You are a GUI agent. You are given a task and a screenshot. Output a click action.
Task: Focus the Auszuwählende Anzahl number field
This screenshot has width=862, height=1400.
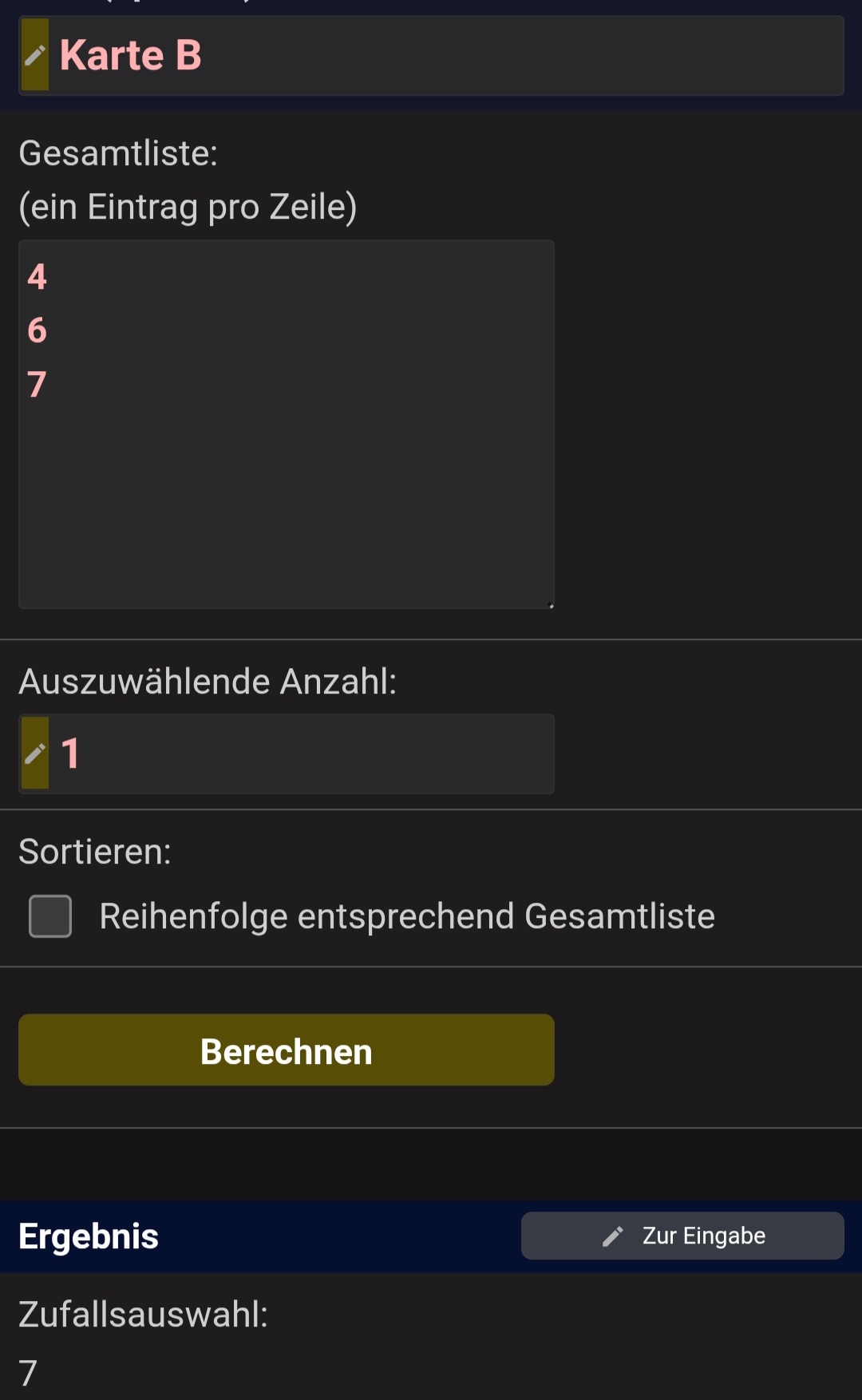coord(303,753)
